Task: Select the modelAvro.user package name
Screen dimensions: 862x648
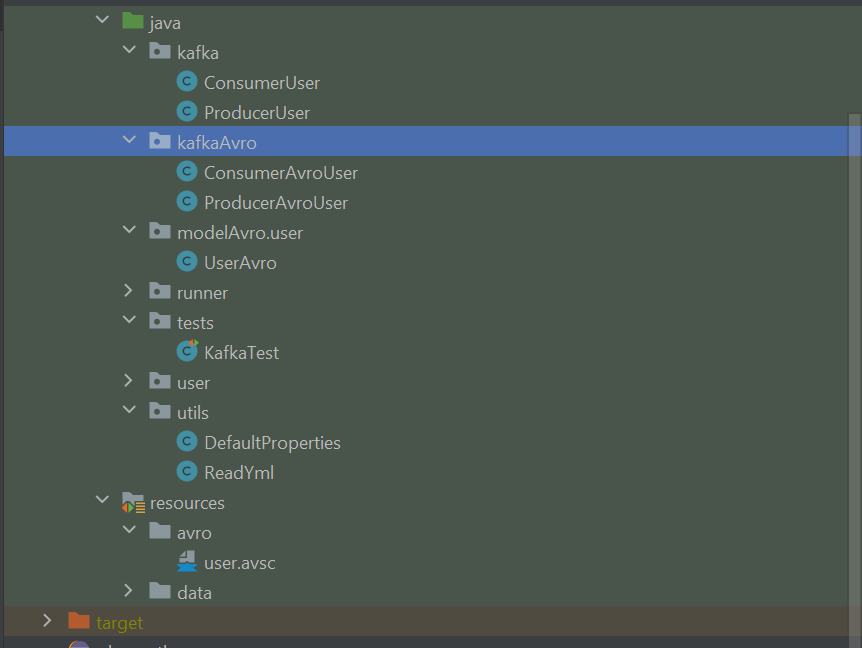Action: click(240, 233)
